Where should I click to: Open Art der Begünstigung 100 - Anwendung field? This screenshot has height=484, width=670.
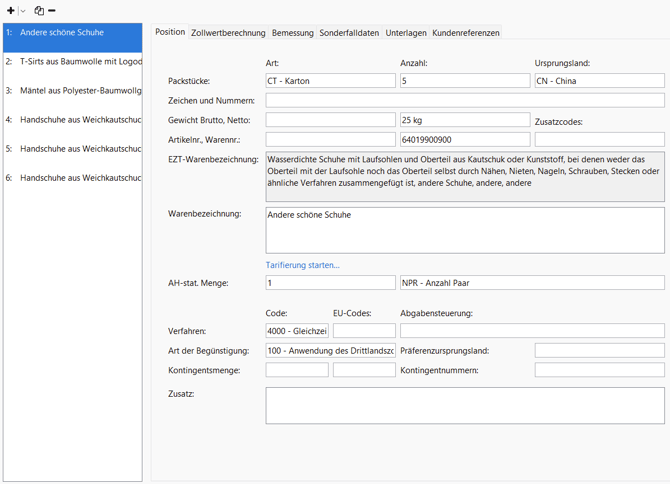331,351
